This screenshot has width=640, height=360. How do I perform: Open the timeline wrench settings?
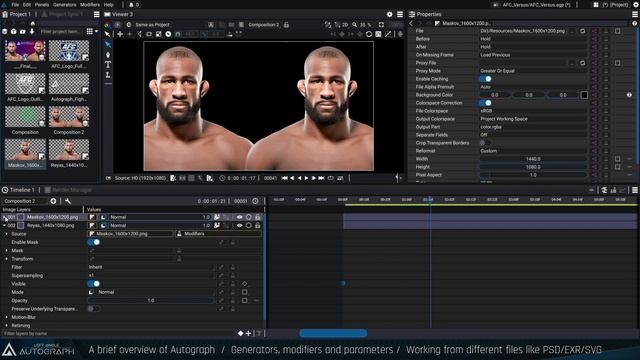point(68,201)
